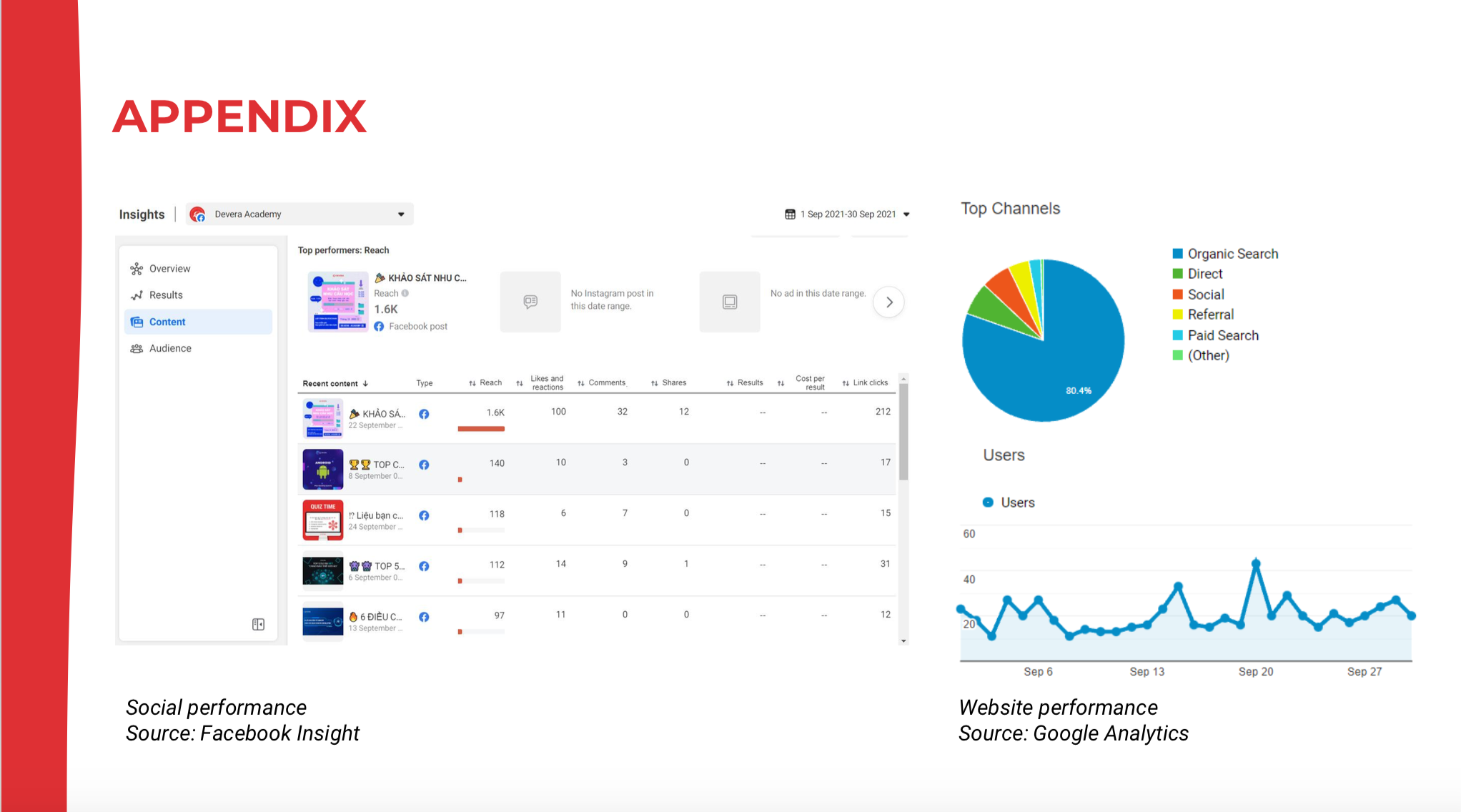Click the collapse sidebar panel icon

258,625
